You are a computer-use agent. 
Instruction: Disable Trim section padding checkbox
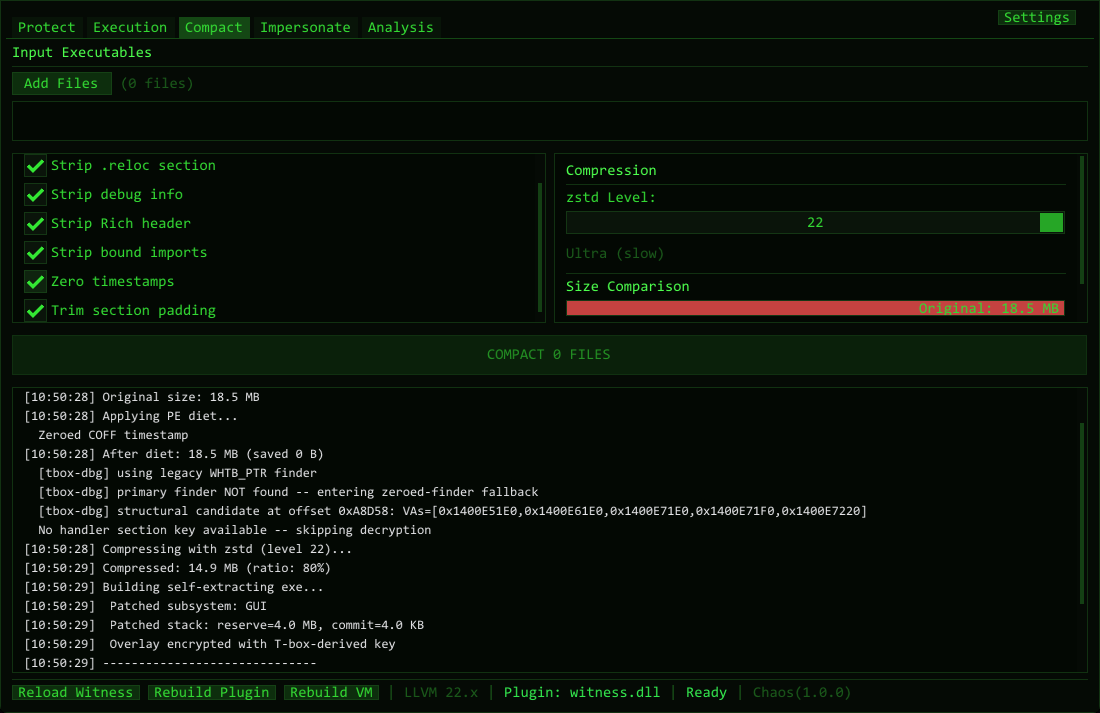[36, 311]
